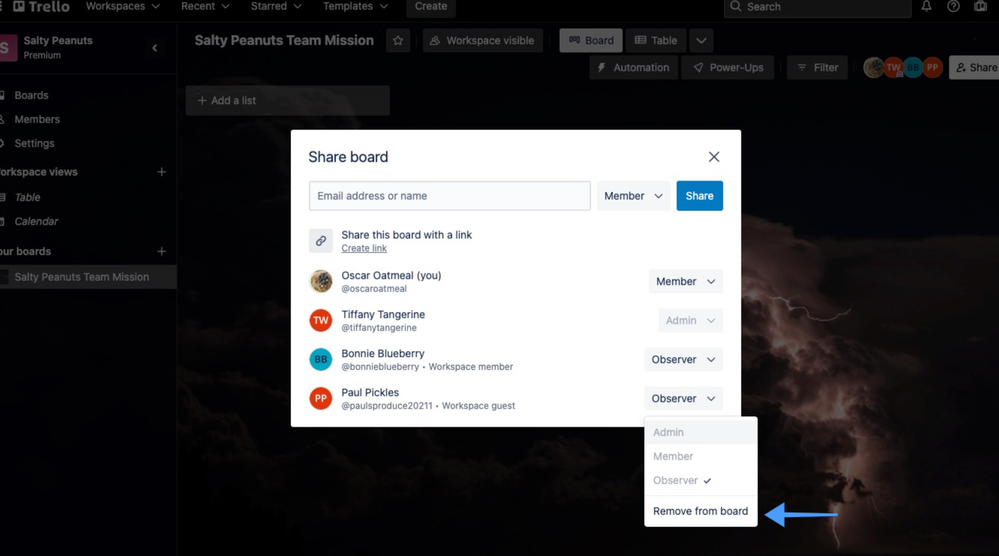Click the @paulsproduce20211 username text
Viewport: 999px width, 556px height.
[x=387, y=406]
